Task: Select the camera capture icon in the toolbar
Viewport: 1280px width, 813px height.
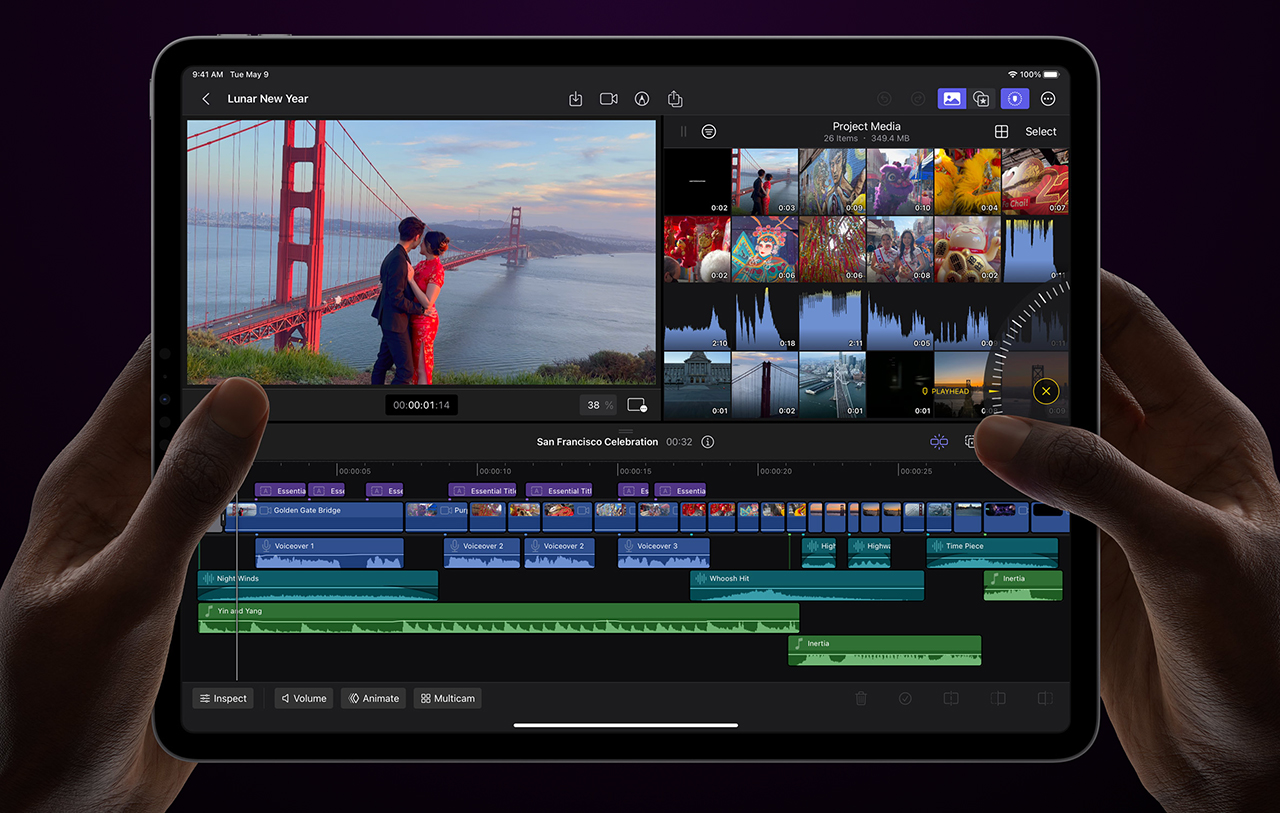Action: pos(608,99)
